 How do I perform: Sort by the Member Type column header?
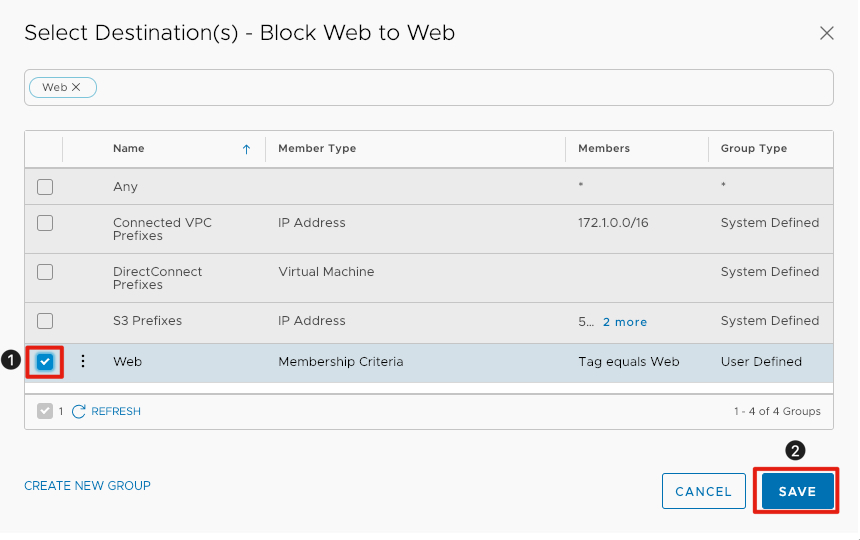[317, 149]
